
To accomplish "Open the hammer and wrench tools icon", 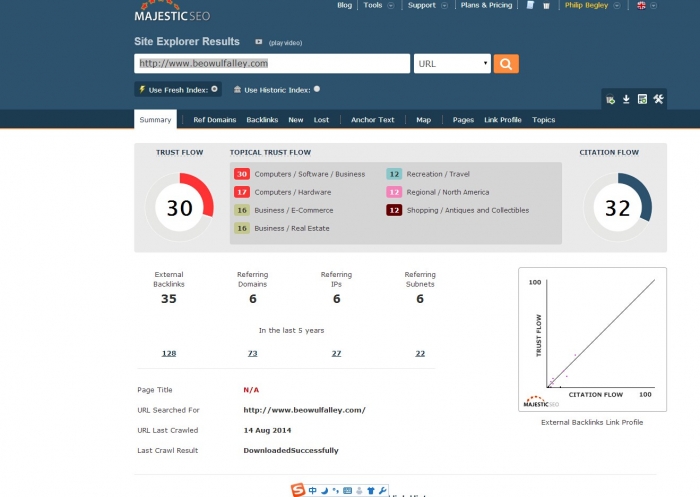I will [x=658, y=99].
